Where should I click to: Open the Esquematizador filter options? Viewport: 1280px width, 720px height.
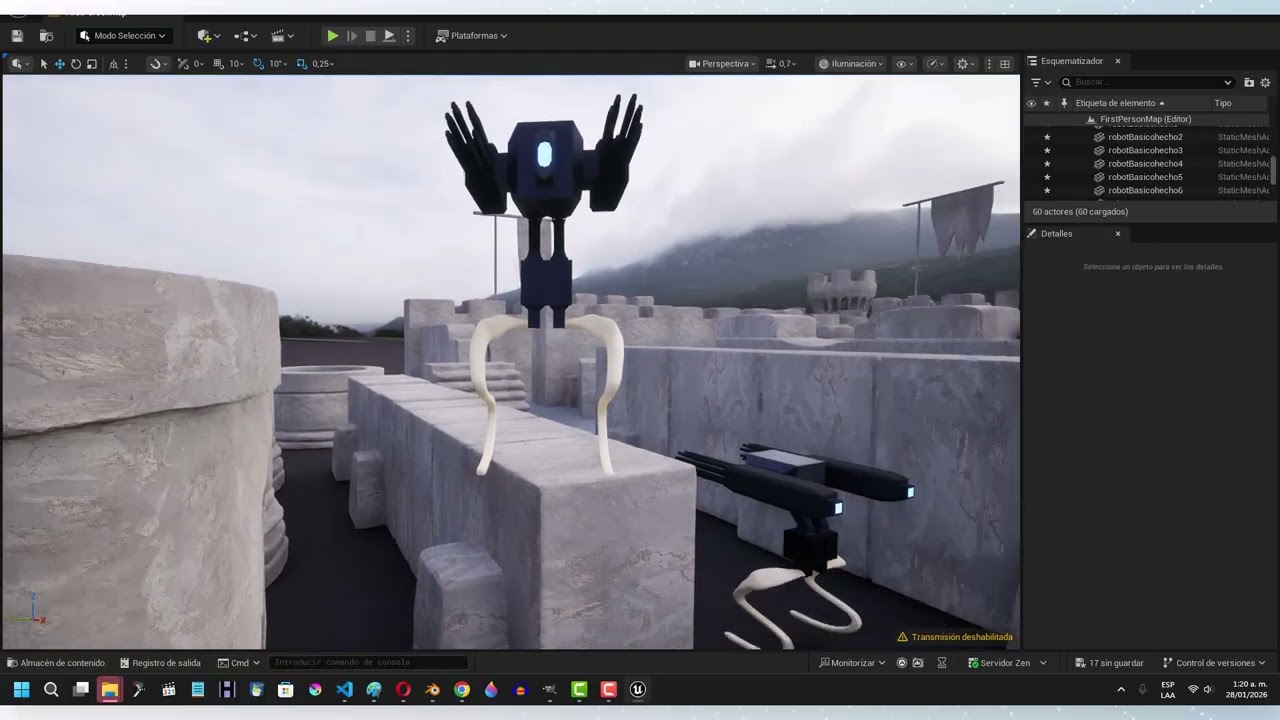click(1040, 82)
